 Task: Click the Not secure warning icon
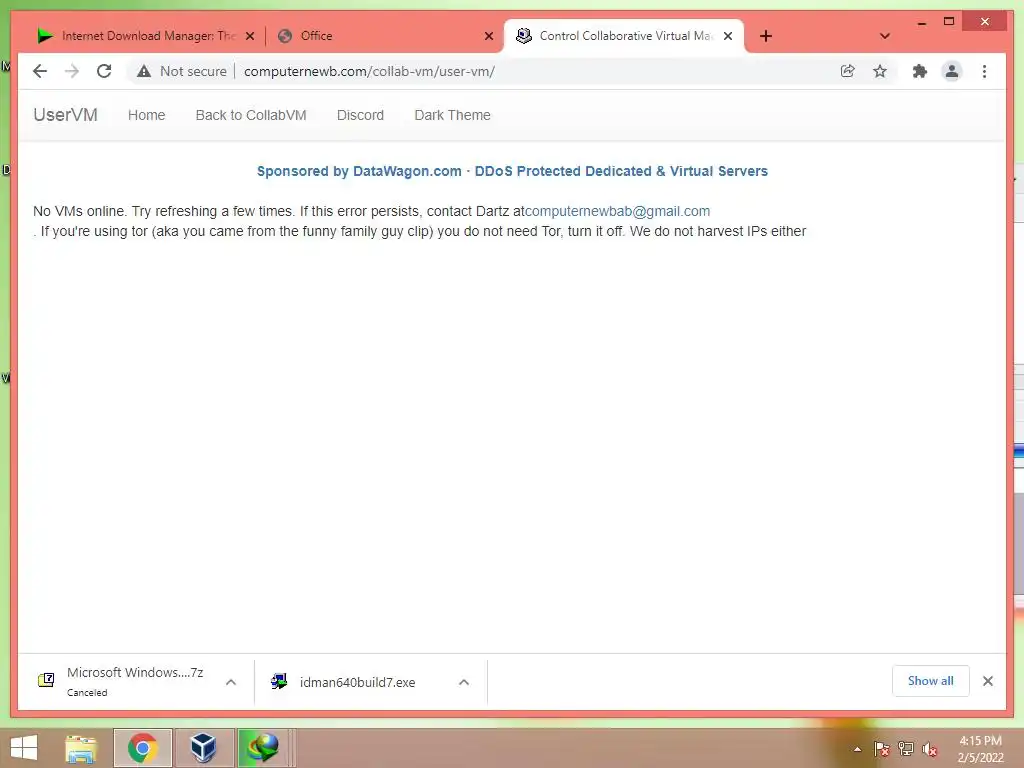(x=144, y=71)
